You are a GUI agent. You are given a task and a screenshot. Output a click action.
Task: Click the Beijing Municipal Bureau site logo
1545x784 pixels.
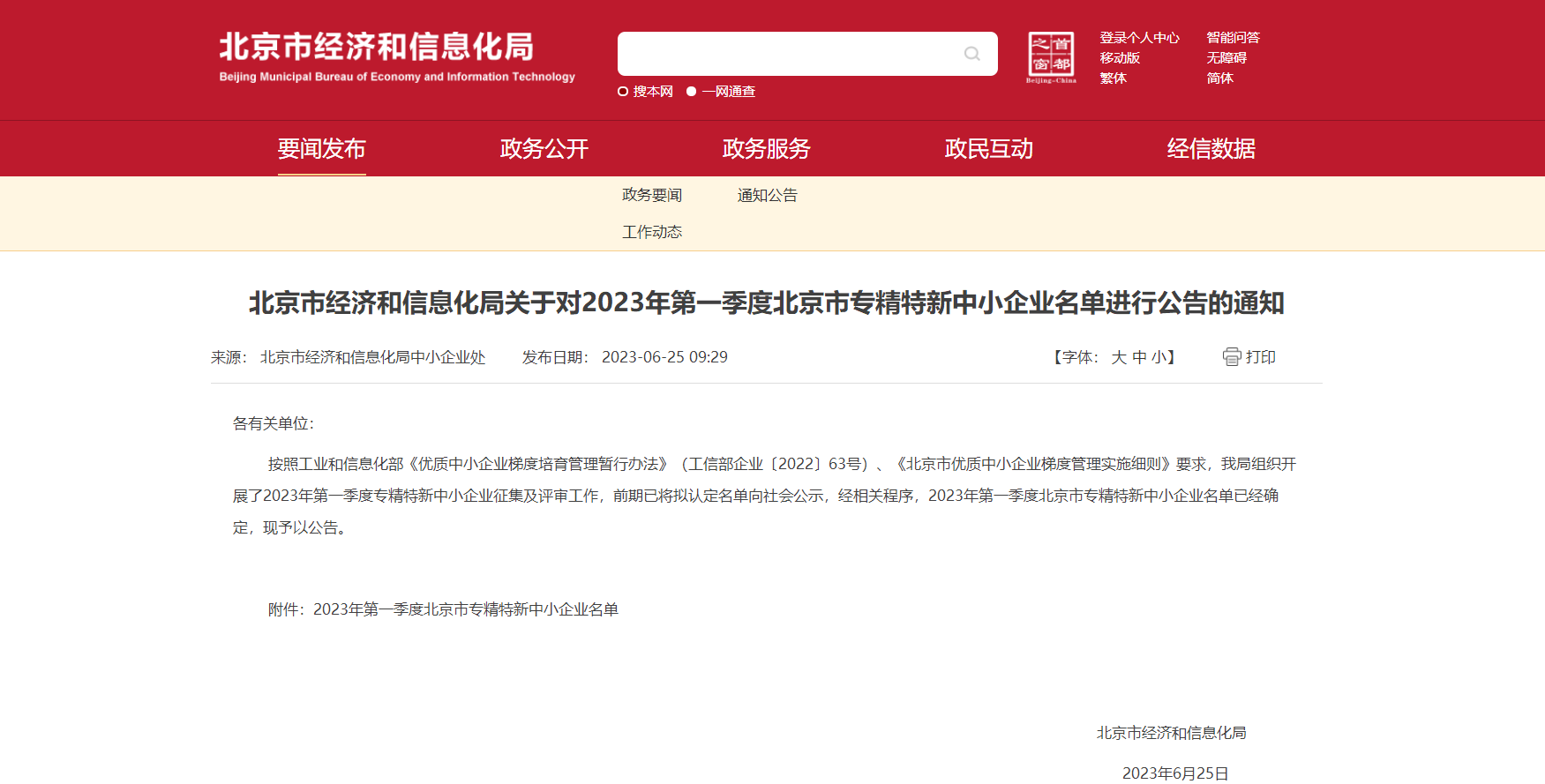(396, 57)
